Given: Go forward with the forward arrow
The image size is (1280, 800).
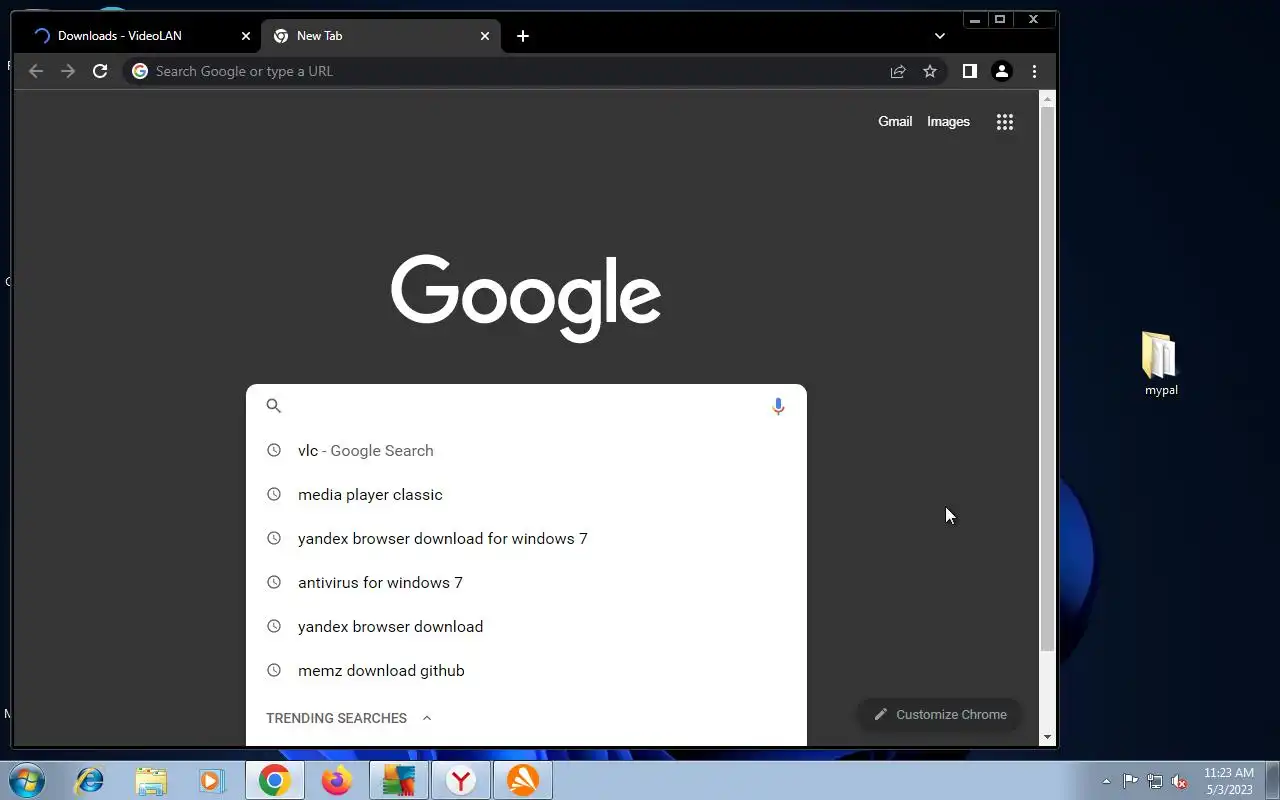Looking at the screenshot, I should tap(68, 71).
